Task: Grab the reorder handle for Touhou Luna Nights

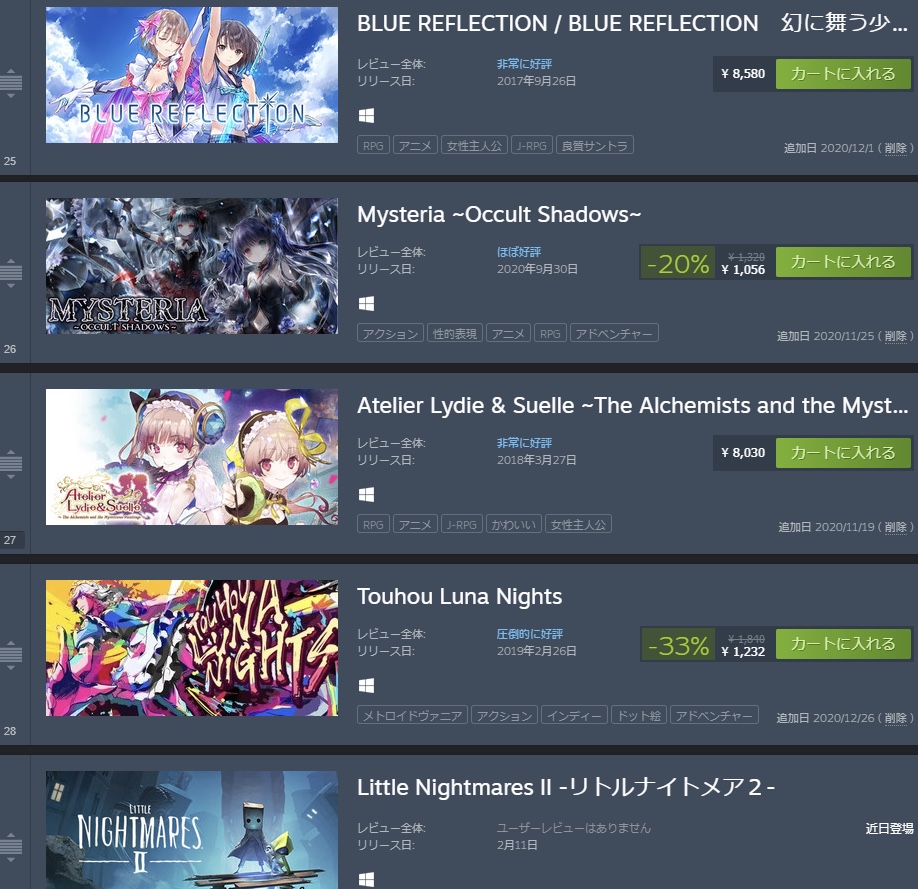Action: tap(11, 655)
